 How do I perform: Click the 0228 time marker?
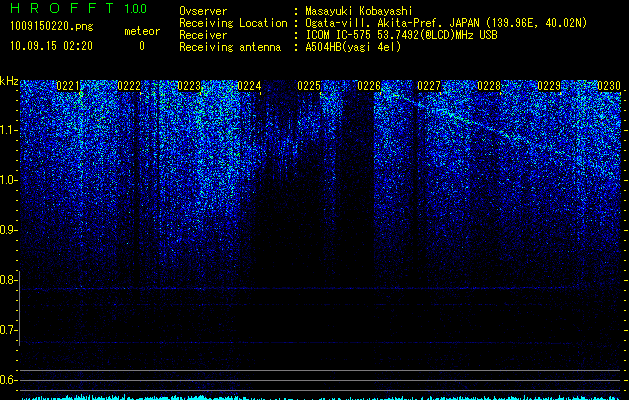coord(489,86)
